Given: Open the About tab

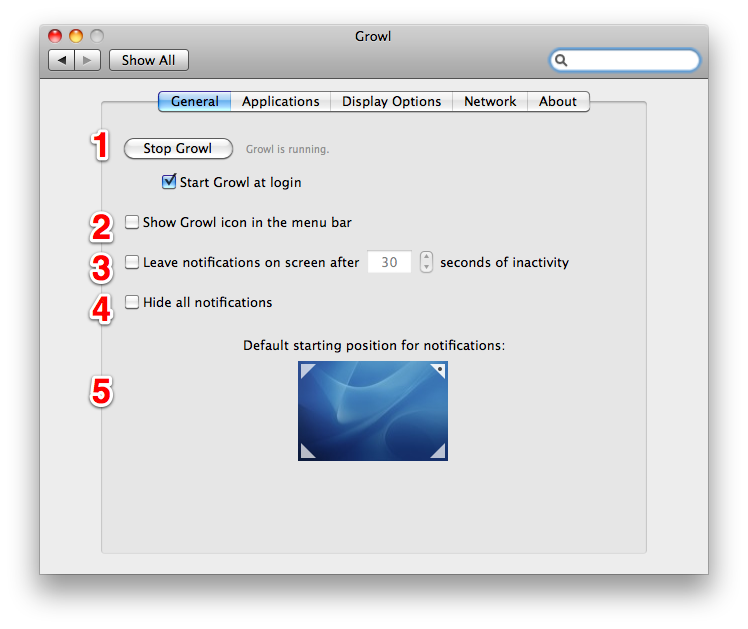Looking at the screenshot, I should click(557, 101).
